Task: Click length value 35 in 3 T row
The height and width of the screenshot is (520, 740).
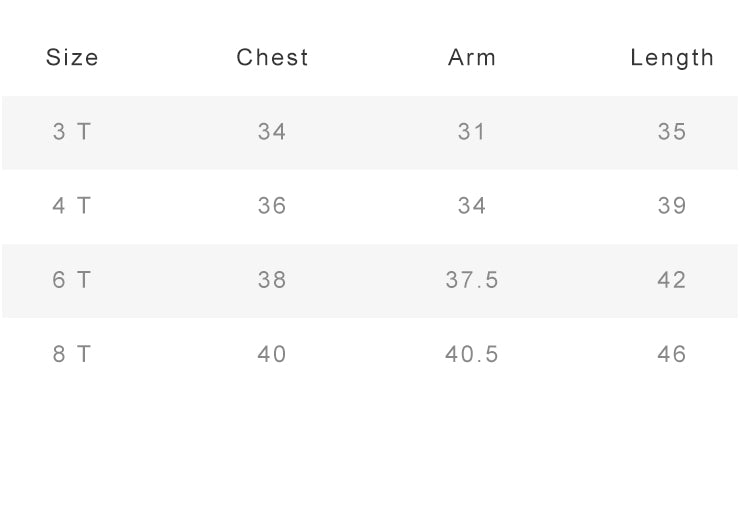Action: tap(672, 132)
